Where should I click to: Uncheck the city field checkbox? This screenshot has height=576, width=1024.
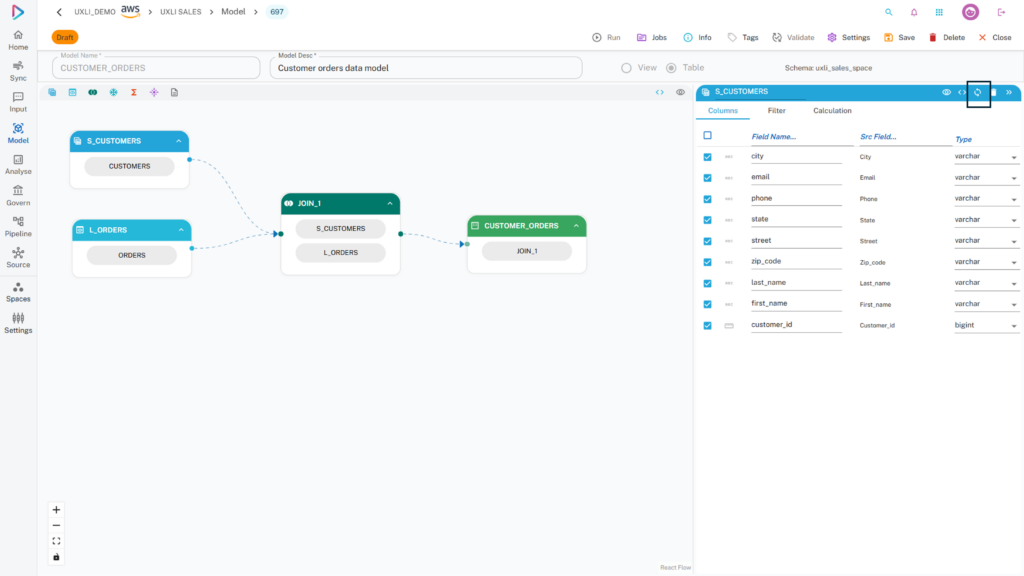click(708, 157)
